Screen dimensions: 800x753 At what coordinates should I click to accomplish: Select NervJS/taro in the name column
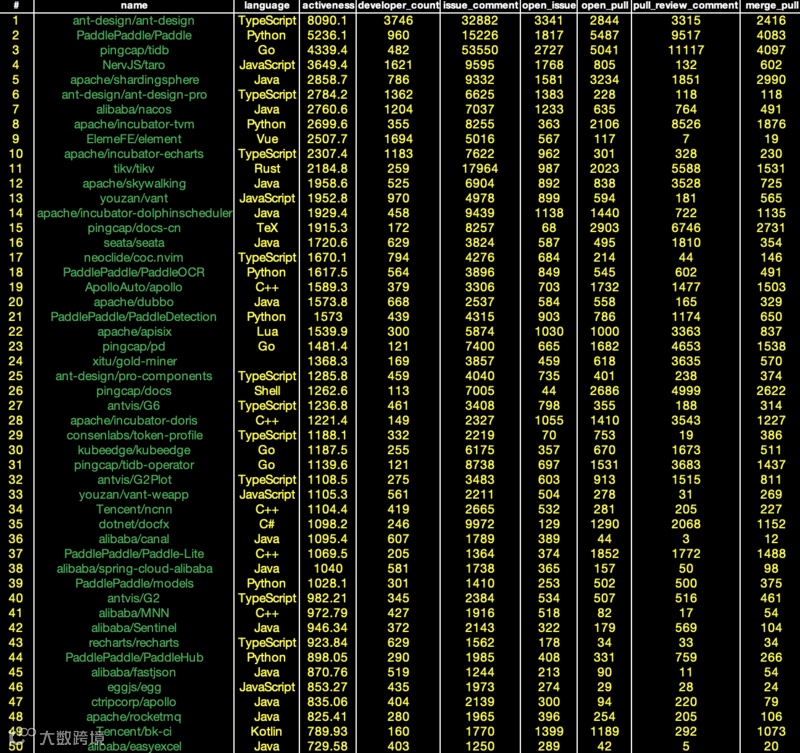[134, 65]
